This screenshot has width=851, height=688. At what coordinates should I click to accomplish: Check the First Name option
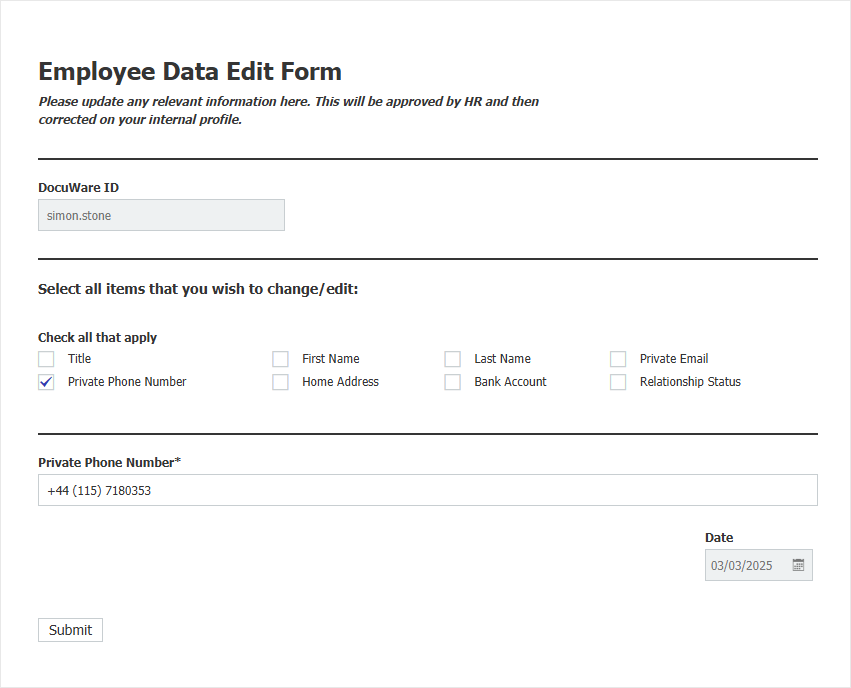(x=280, y=358)
